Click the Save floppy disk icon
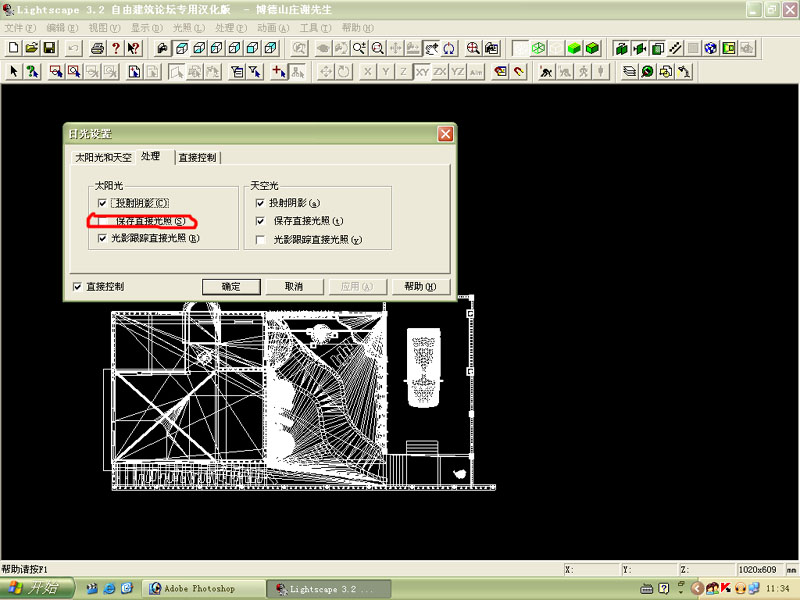Image resolution: width=800 pixels, height=600 pixels. [x=49, y=48]
